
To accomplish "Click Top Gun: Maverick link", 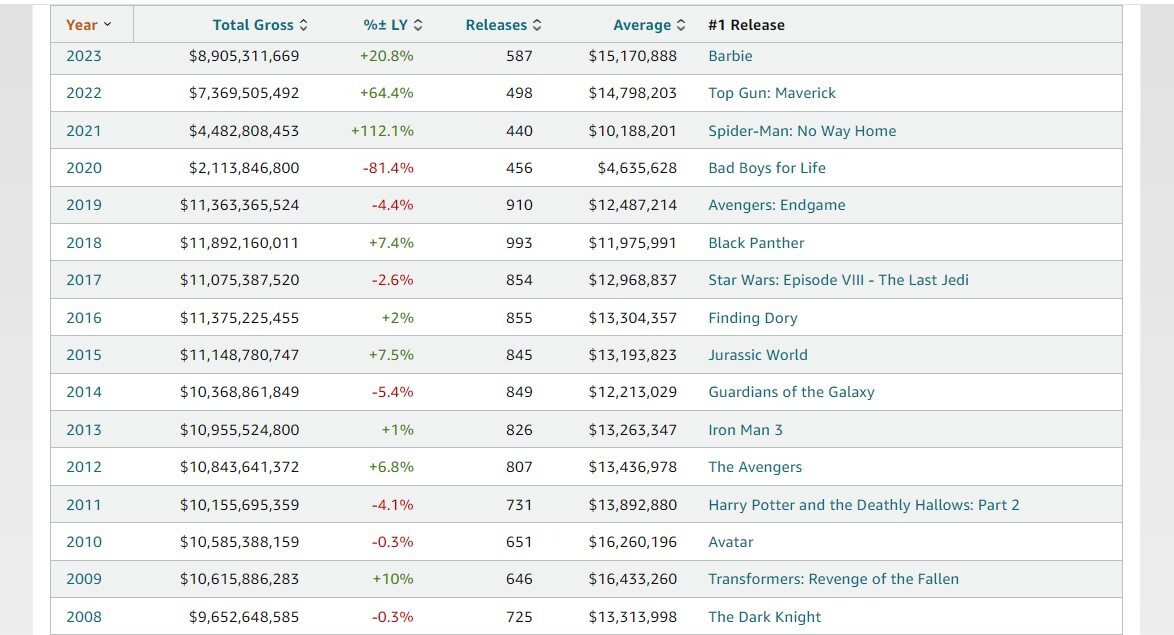I will [x=771, y=93].
